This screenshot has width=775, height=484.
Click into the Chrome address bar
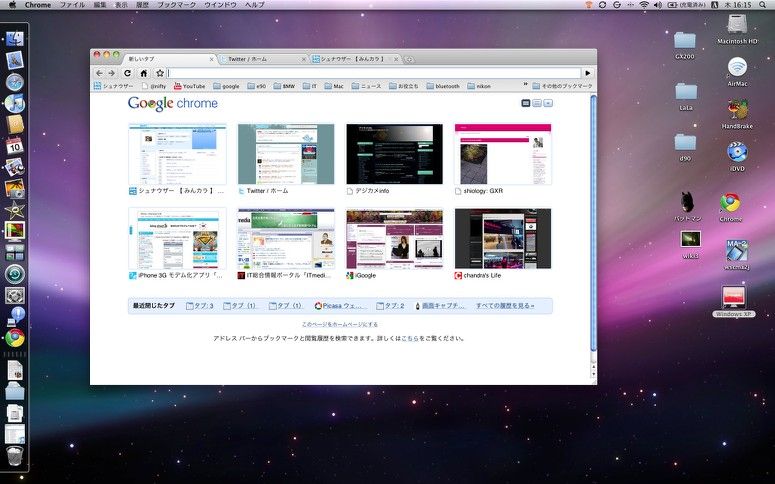374,73
